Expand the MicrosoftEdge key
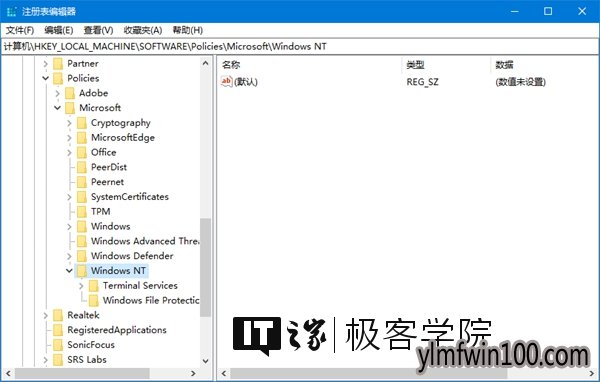This screenshot has height=382, width=600. click(69, 138)
